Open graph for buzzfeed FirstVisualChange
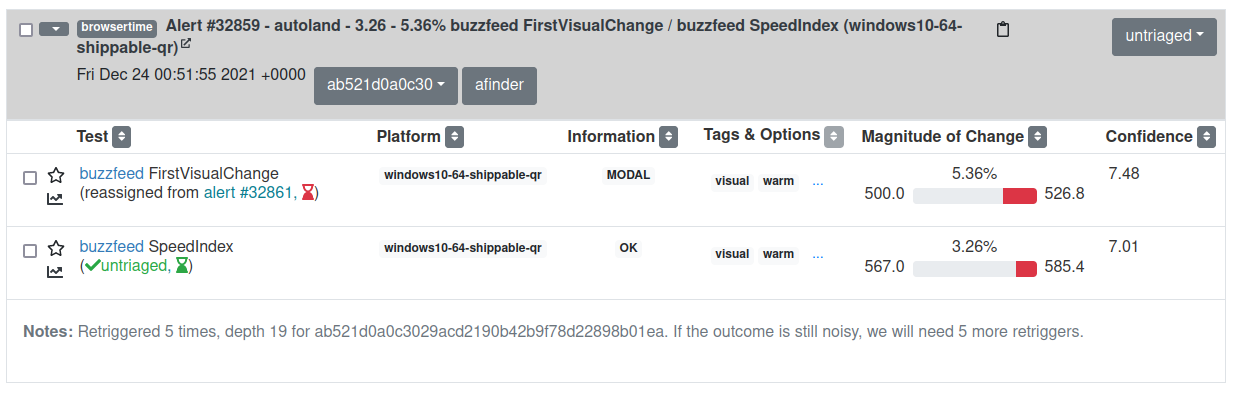This screenshot has height=393, width=1235. (55, 198)
